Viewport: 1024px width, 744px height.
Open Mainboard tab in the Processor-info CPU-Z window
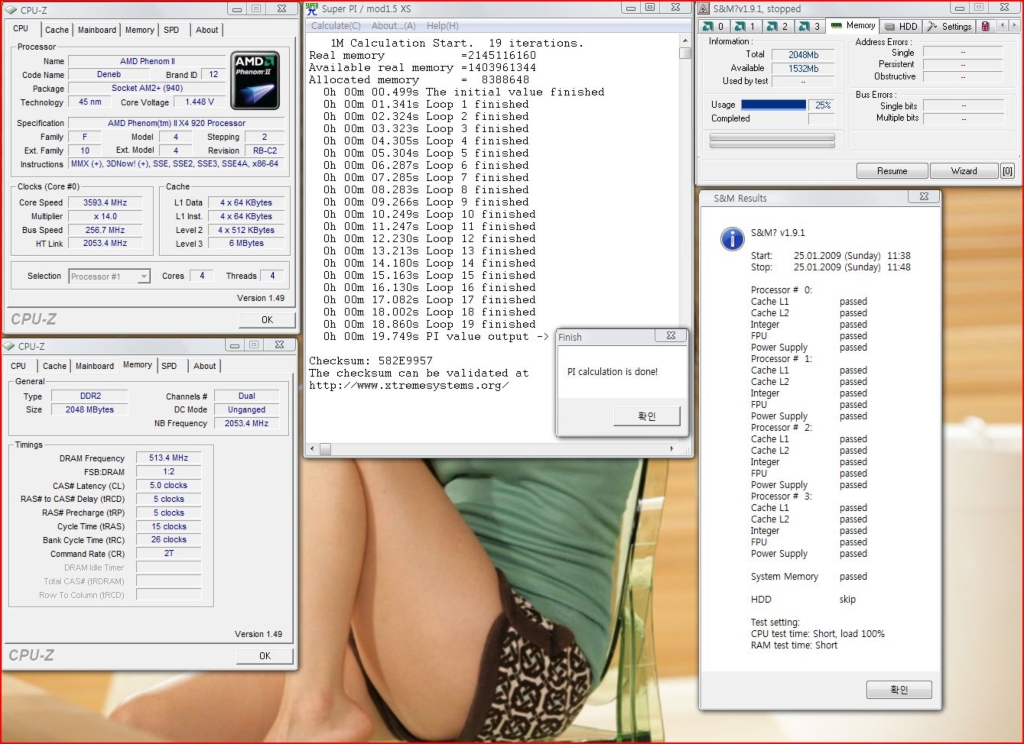97,30
